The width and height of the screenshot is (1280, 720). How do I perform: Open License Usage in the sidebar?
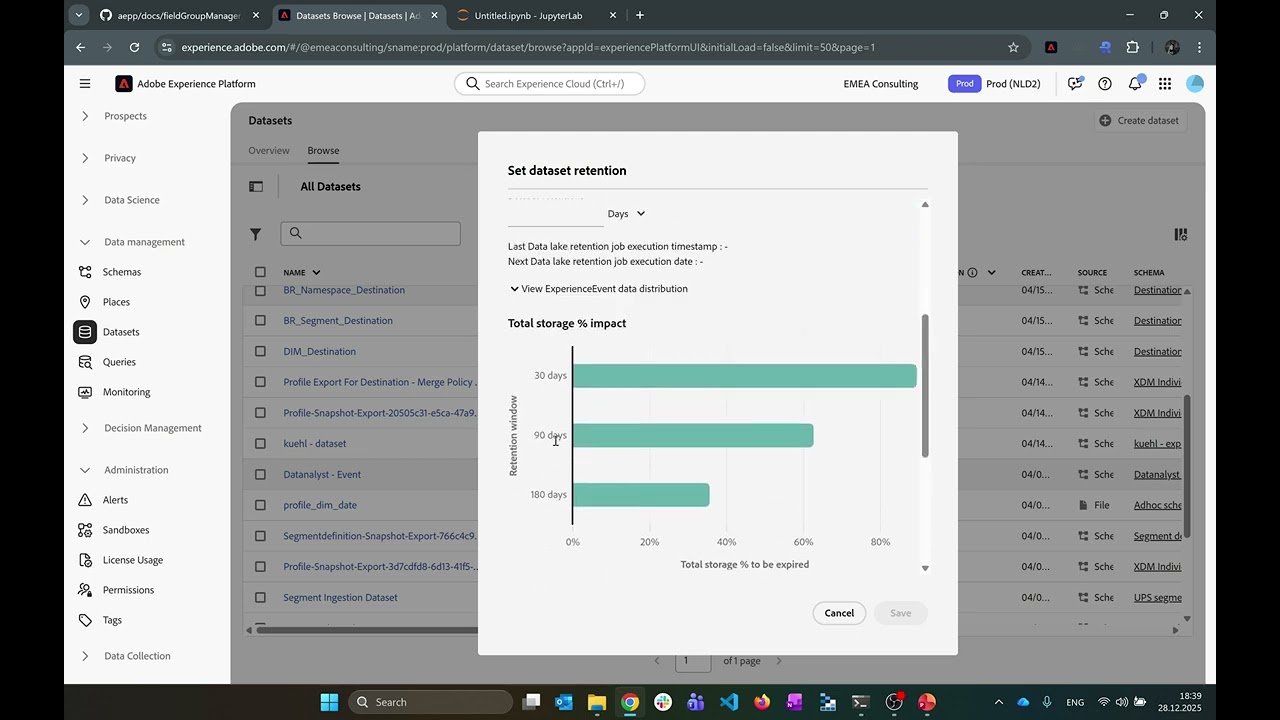click(x=132, y=560)
